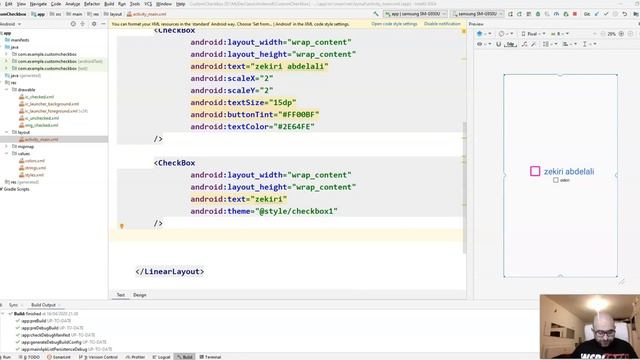The height and width of the screenshot is (360, 640).
Task: Expand the mipmap folder in project tree
Action: tap(7, 147)
